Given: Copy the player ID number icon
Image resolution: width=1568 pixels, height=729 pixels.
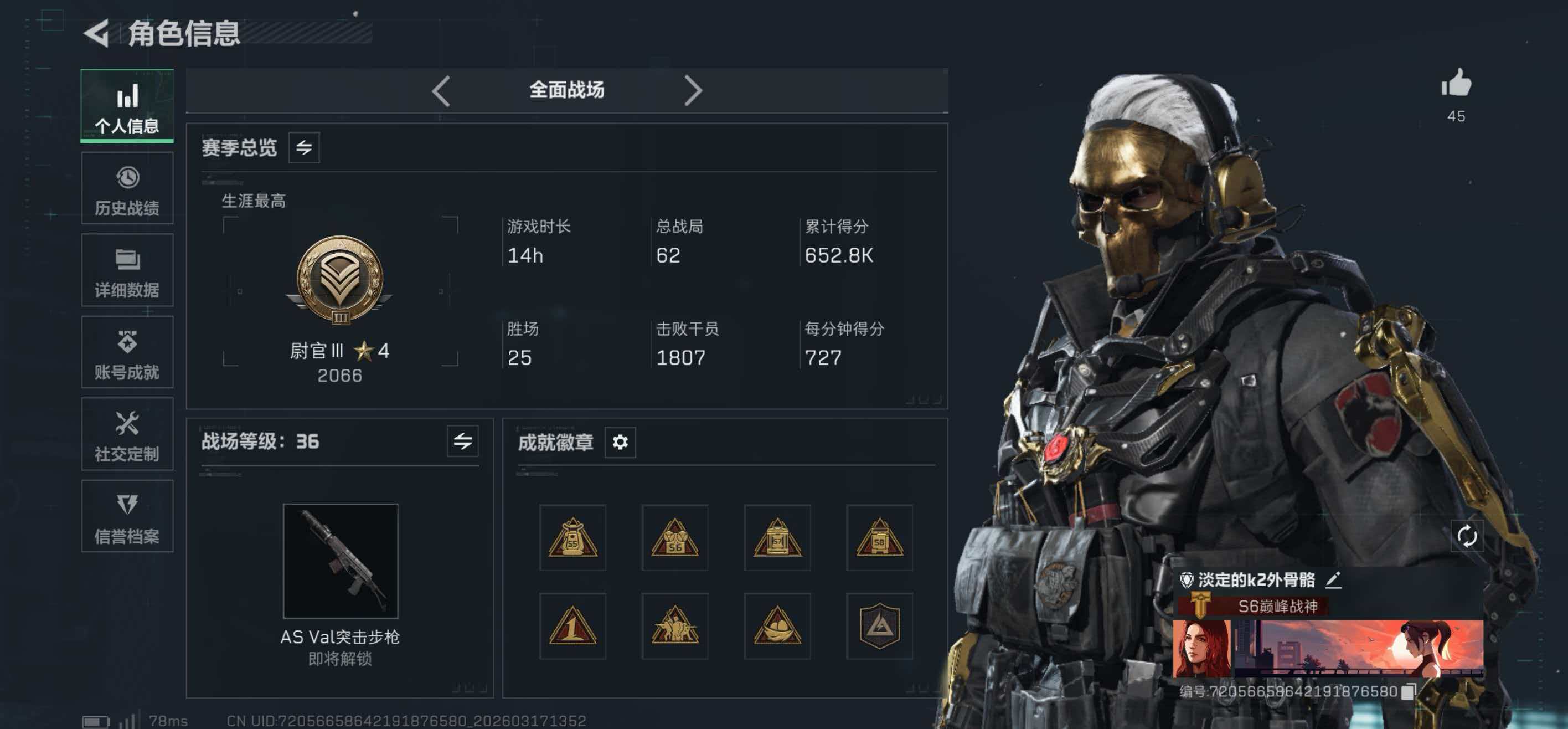Looking at the screenshot, I should pyautogui.click(x=1408, y=691).
